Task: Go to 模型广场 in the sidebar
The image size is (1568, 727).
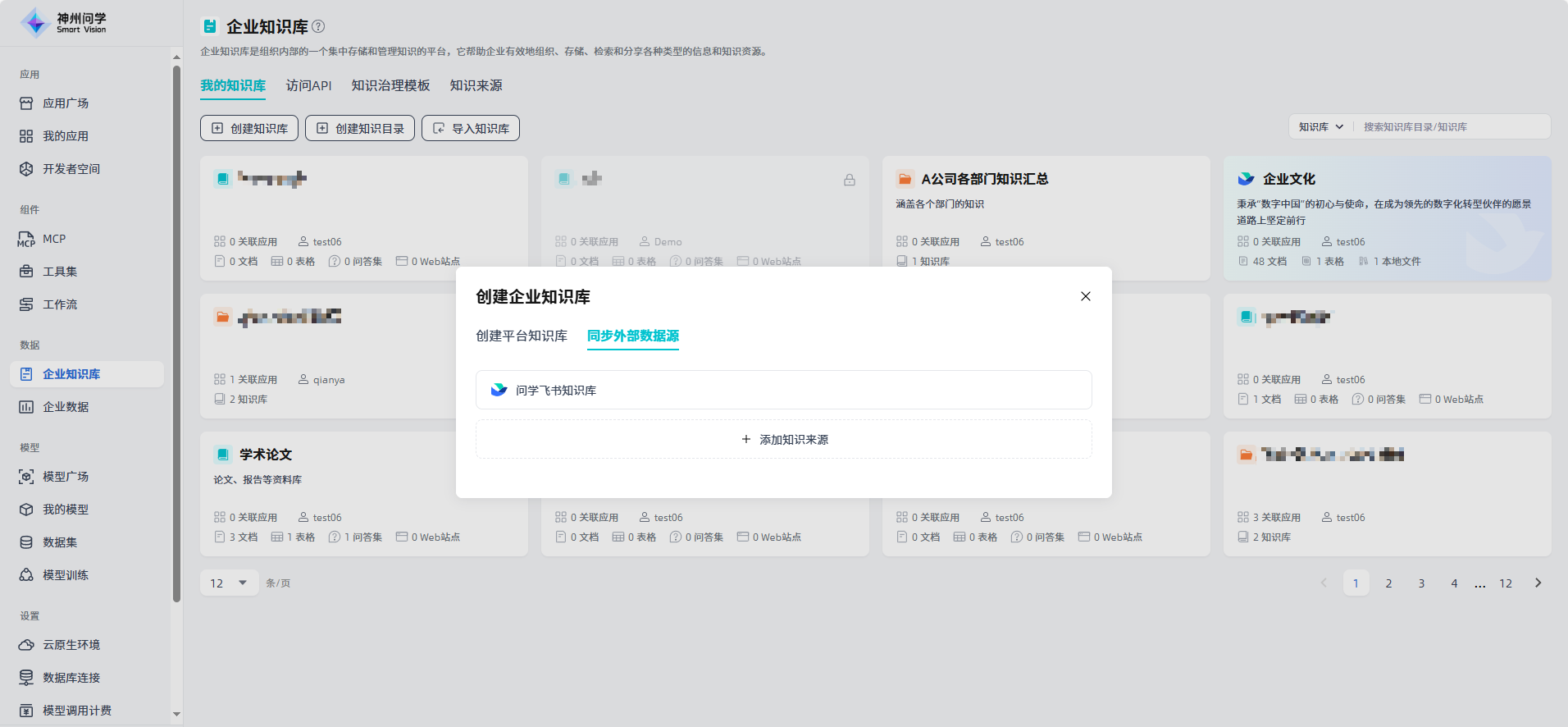Action: pyautogui.click(x=65, y=477)
